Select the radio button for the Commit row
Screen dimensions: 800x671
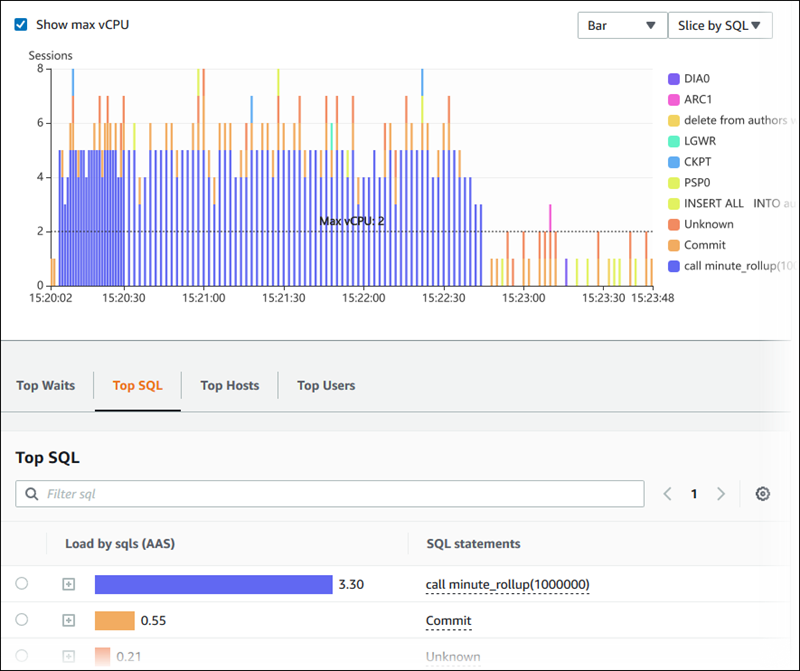click(24, 620)
